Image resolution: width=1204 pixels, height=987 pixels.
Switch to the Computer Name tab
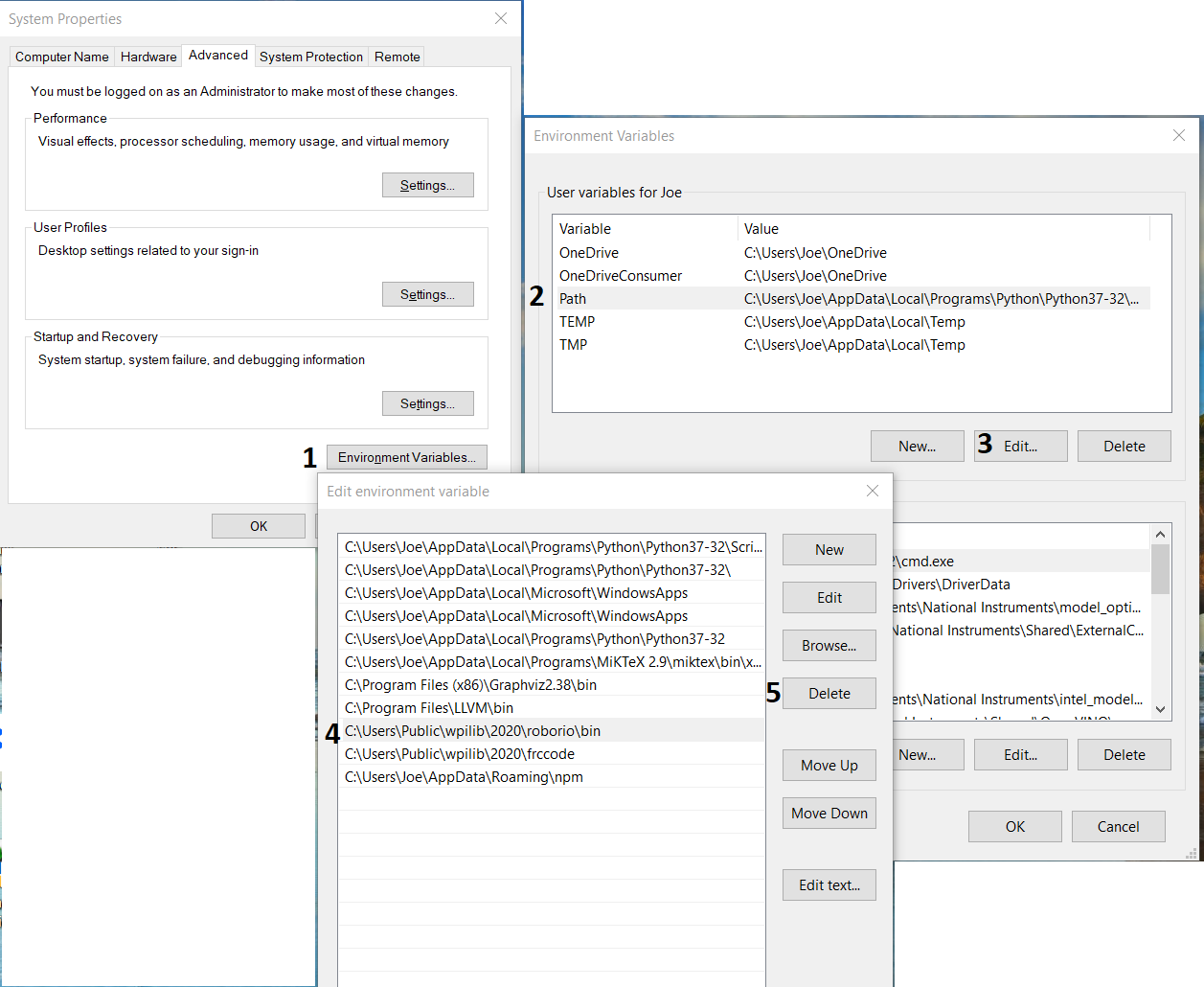click(x=62, y=57)
